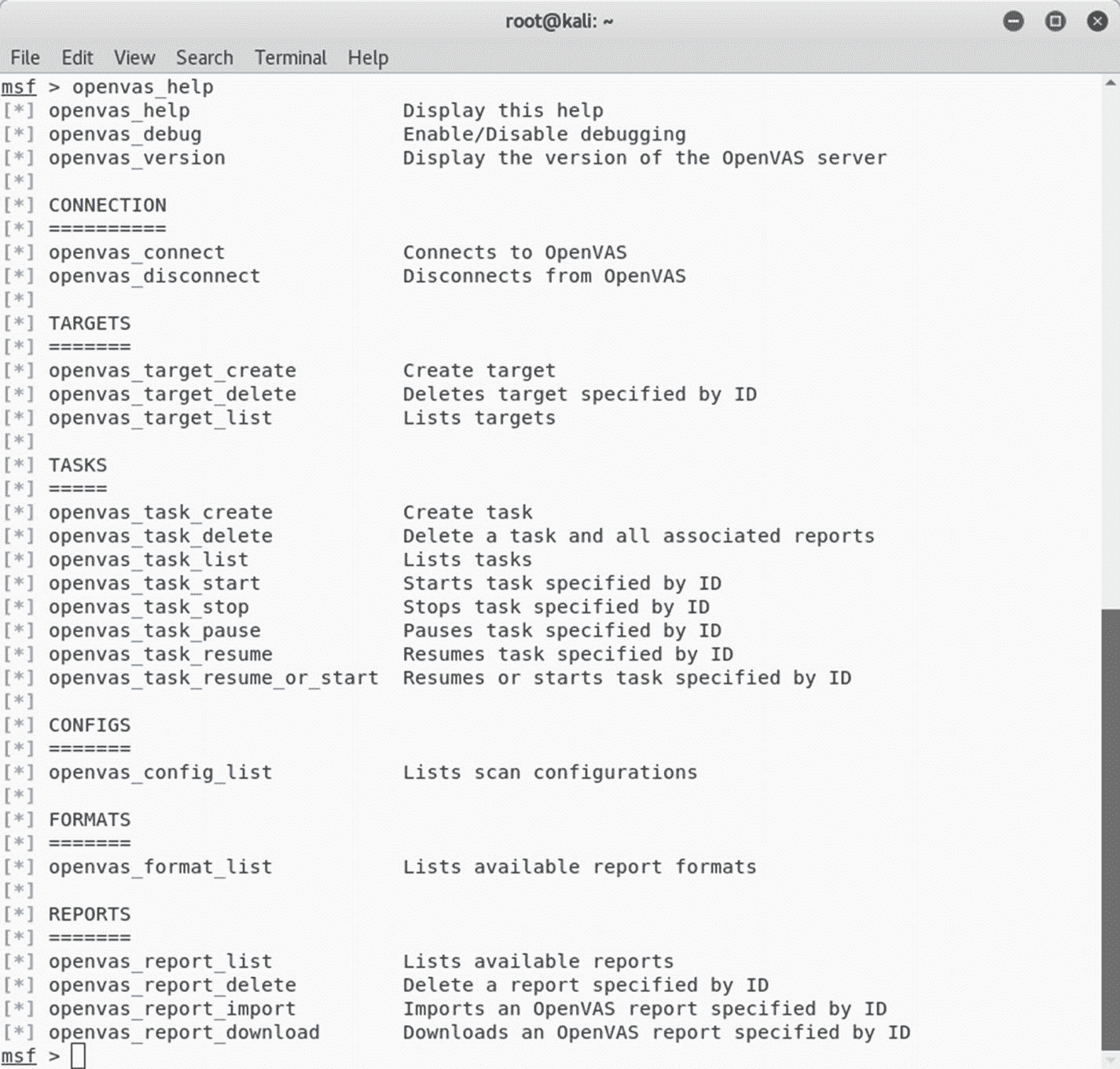Click 'Pauses task specified by ID' description
The image size is (1120, 1069).
562,630
